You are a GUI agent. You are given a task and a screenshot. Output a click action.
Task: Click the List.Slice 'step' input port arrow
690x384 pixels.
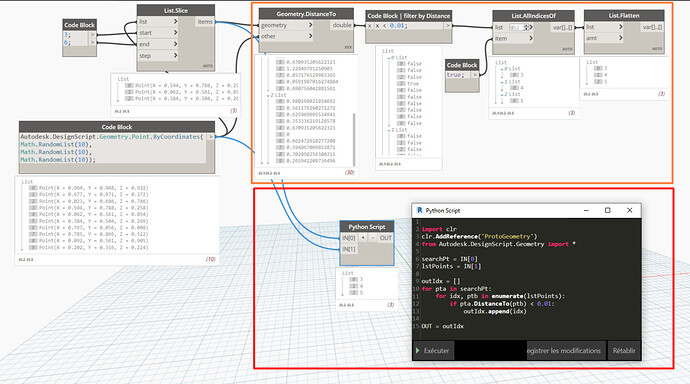[175, 55]
